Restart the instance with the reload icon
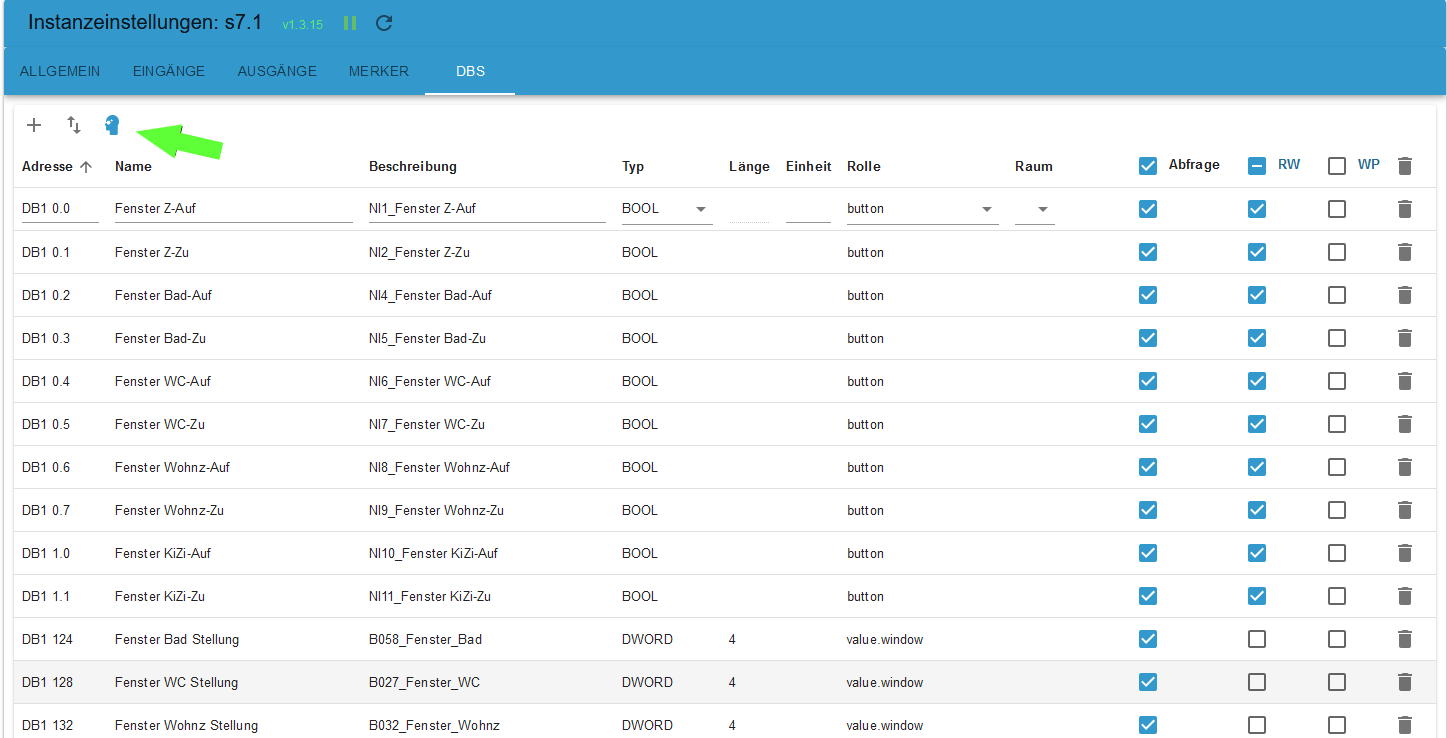The height and width of the screenshot is (738, 1447). pos(384,23)
